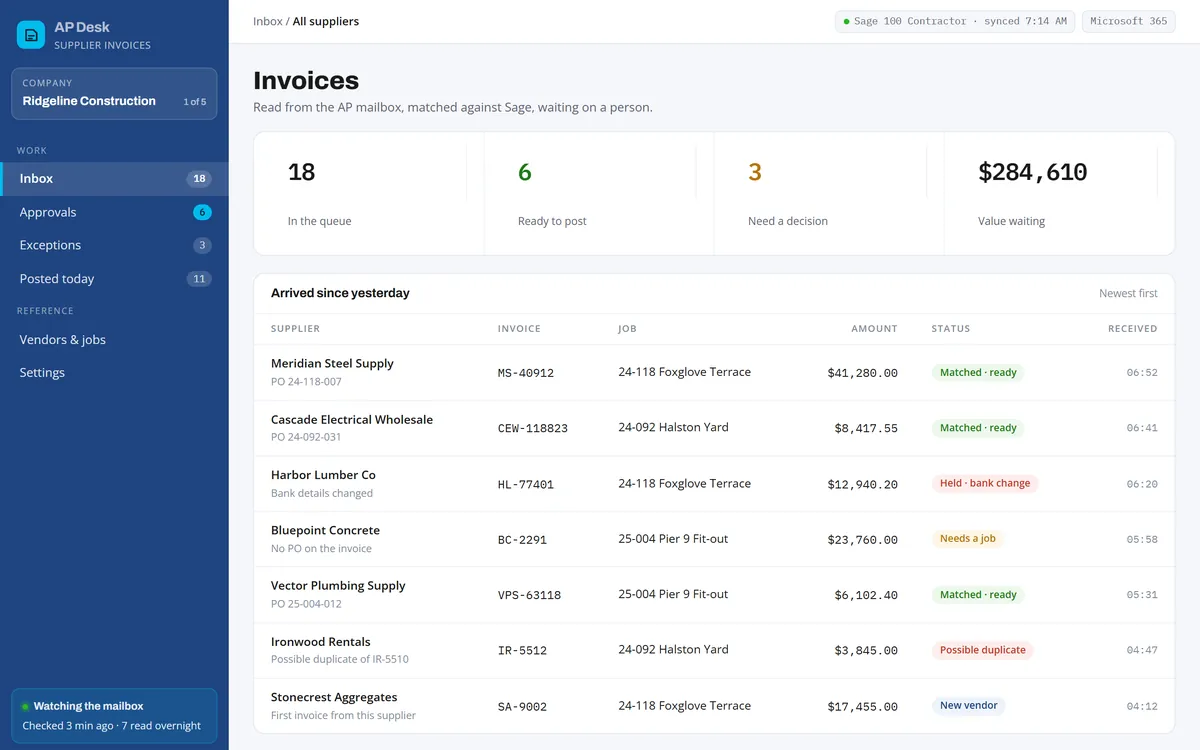
Task: Click amount $12,940.20
Action: click(863, 484)
